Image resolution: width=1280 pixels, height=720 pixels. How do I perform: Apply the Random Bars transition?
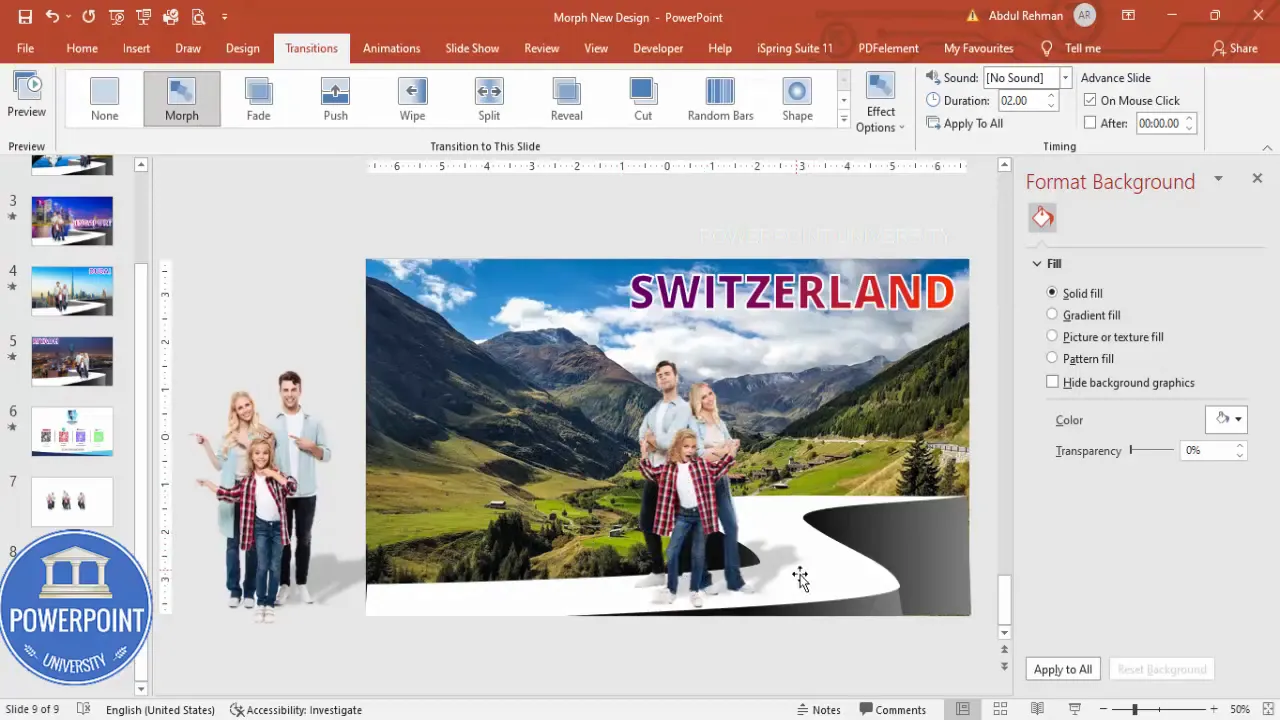coord(720,98)
